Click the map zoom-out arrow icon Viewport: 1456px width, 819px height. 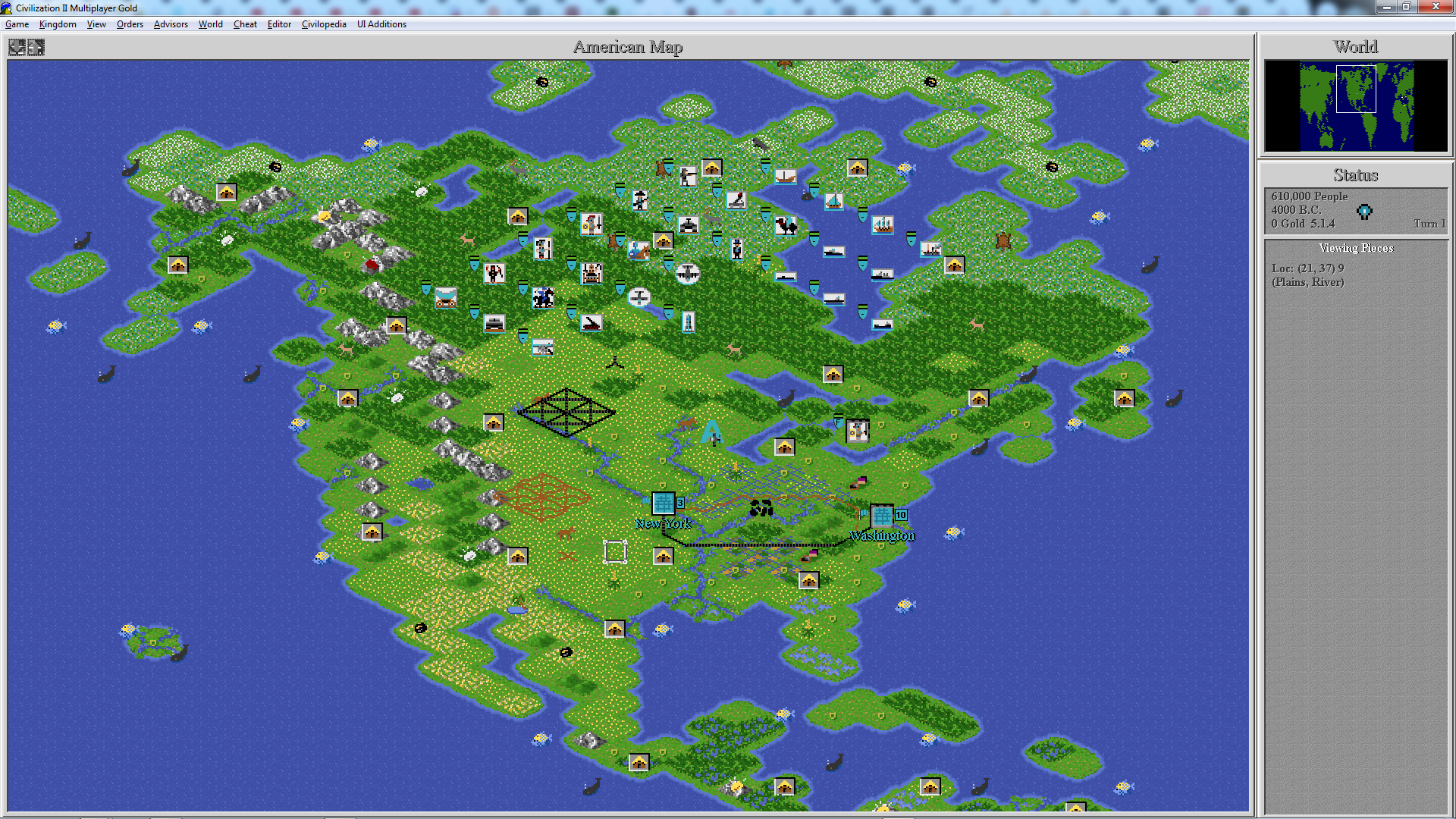17,47
